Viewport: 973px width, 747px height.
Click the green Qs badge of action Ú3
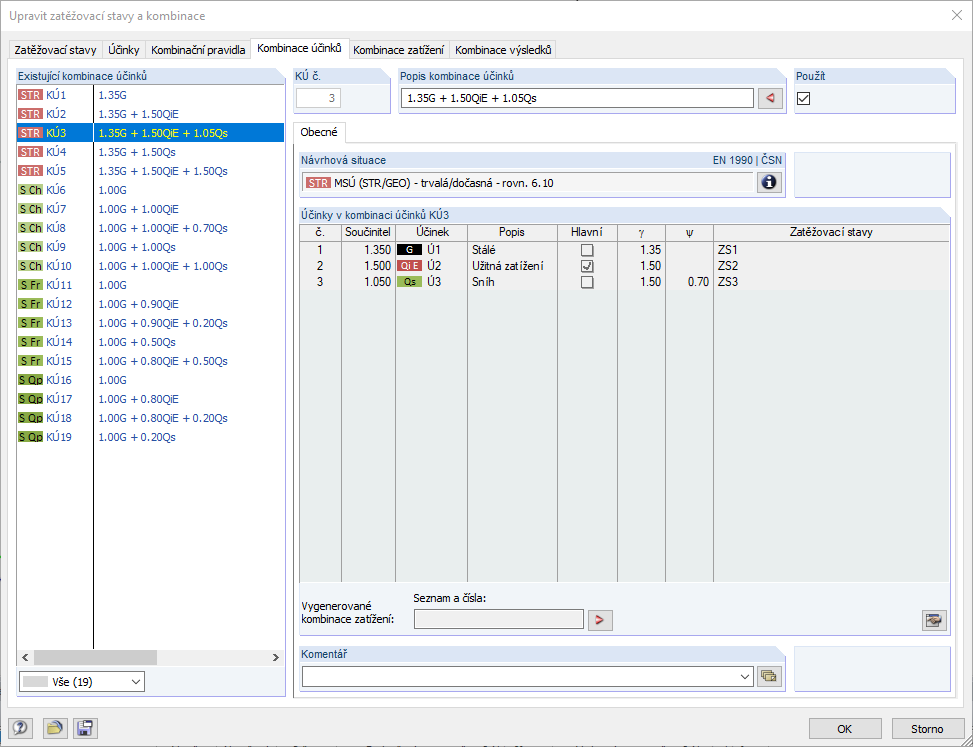[x=410, y=282]
